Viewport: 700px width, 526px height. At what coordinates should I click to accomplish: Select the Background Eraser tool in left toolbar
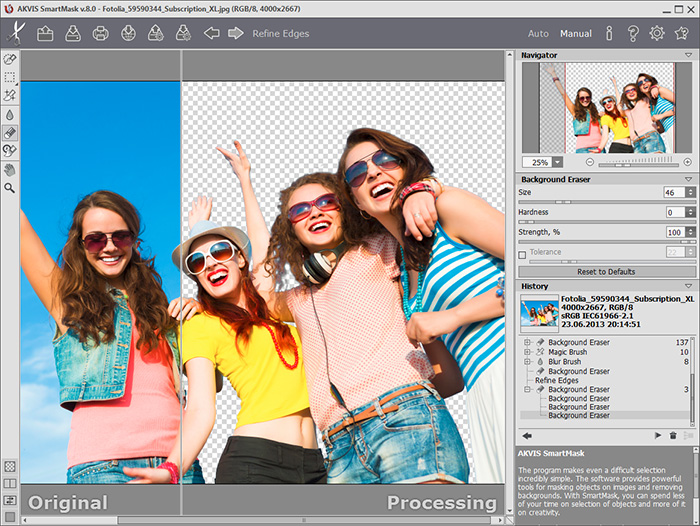10,132
